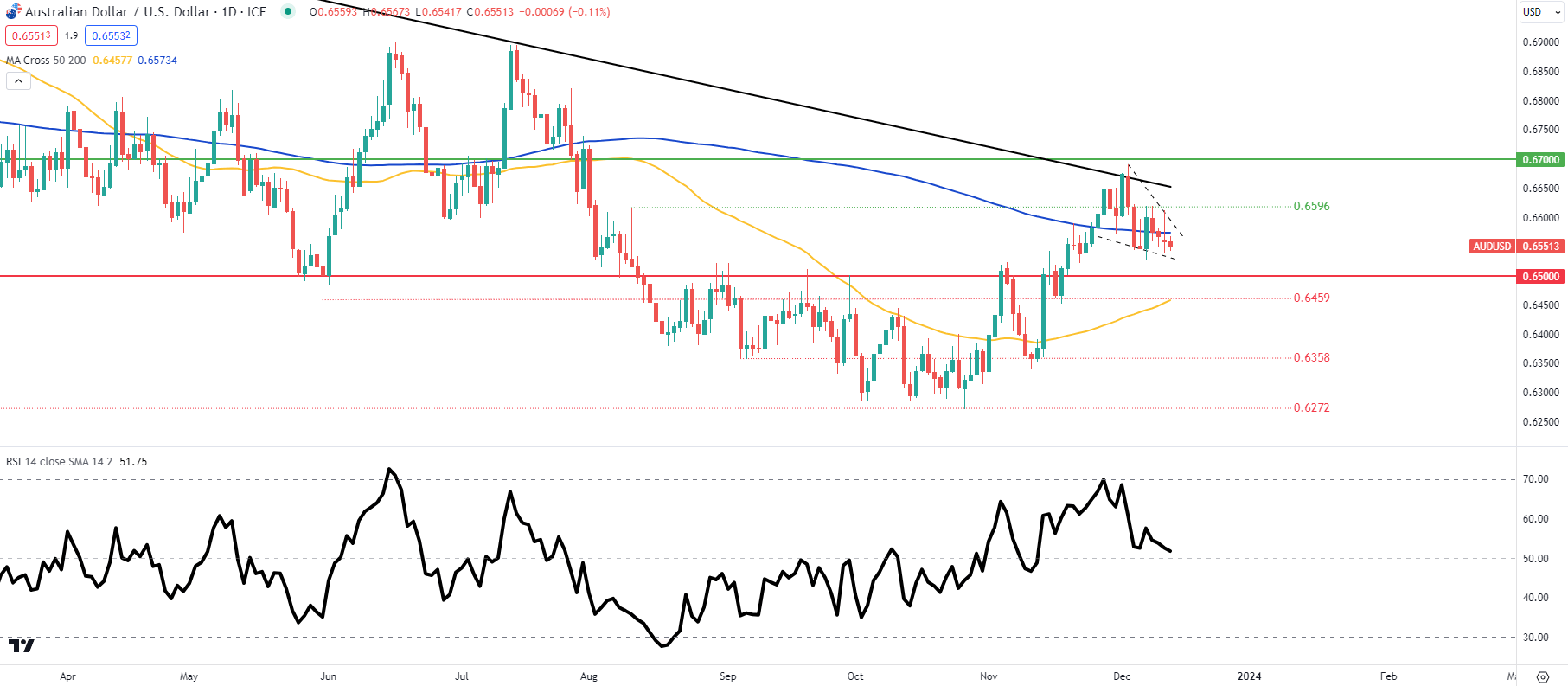Open chart settings gear on time axis

1542,676
